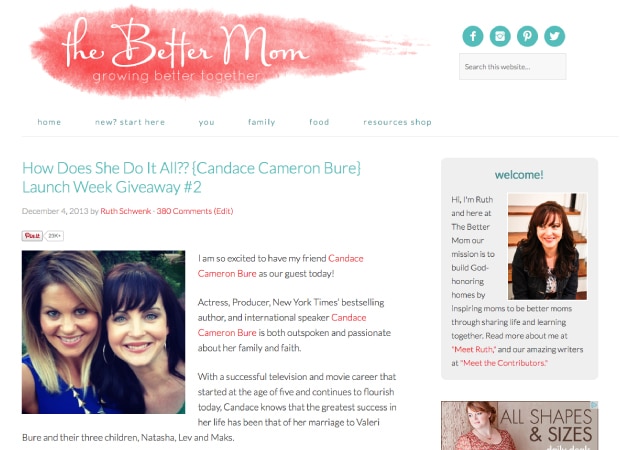This screenshot has width=620, height=450.
Task: Open the How Does She Do It All post title
Action: click(191, 178)
